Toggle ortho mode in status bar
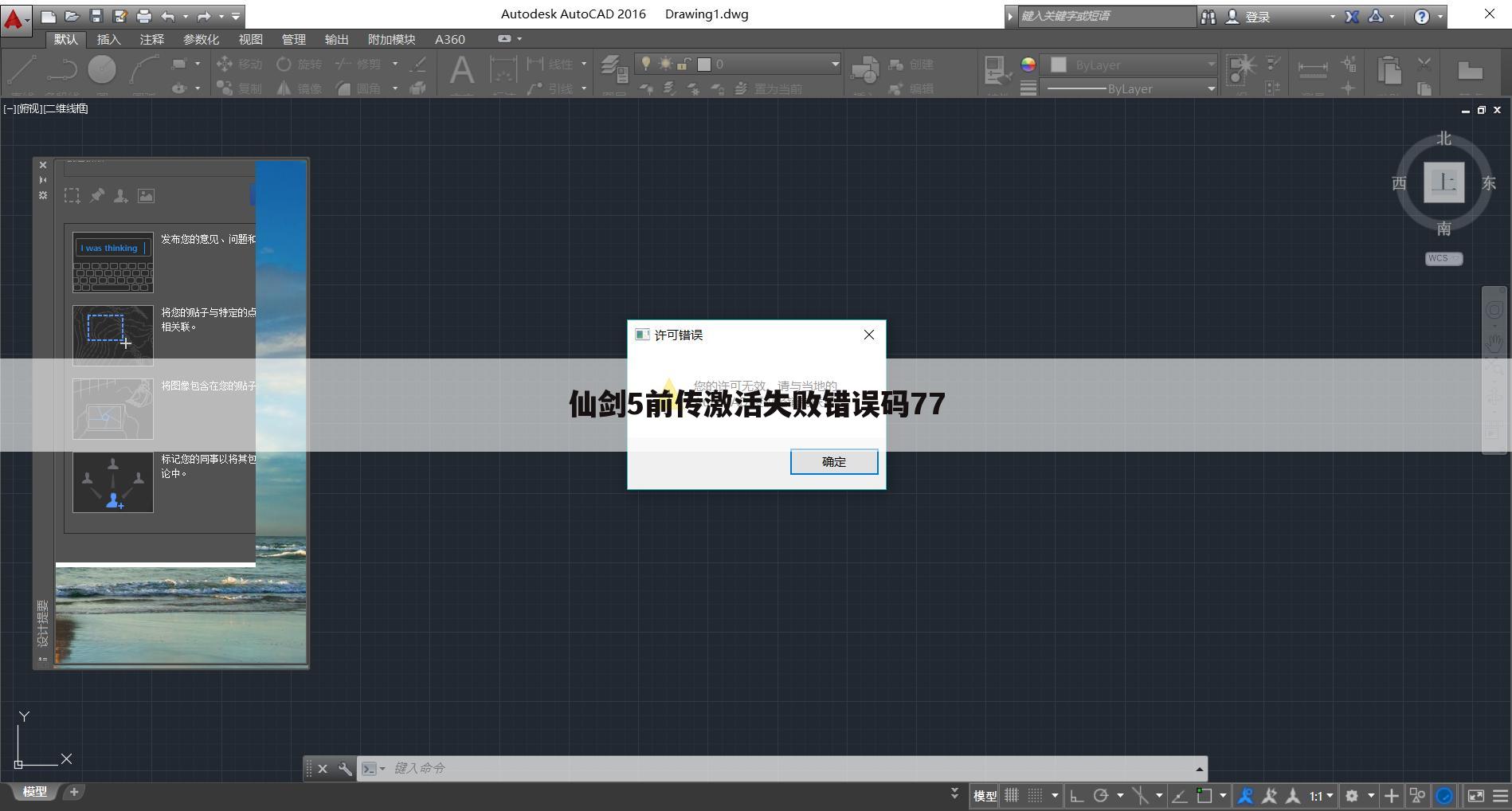This screenshot has width=1512, height=811. [x=1076, y=795]
